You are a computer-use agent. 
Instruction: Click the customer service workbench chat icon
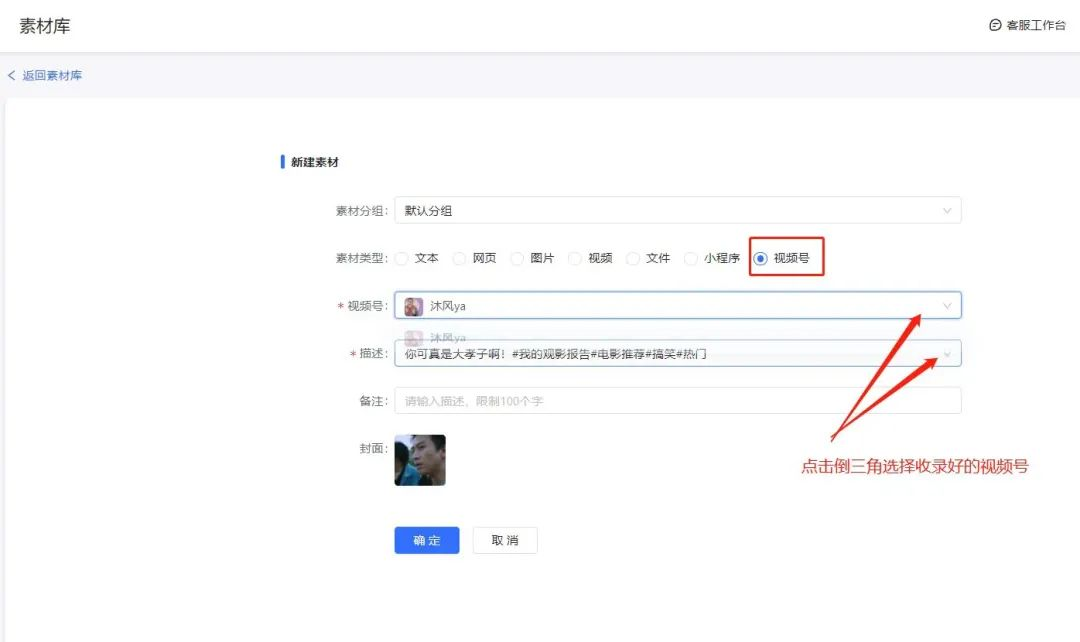coord(995,25)
